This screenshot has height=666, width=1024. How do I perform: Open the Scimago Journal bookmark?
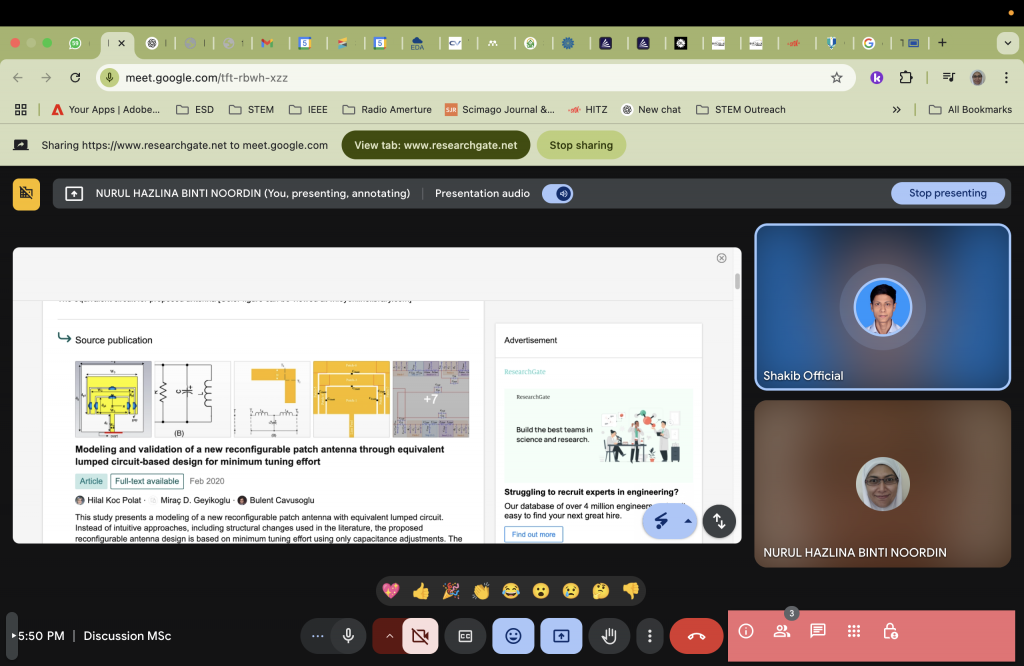[x=500, y=110]
